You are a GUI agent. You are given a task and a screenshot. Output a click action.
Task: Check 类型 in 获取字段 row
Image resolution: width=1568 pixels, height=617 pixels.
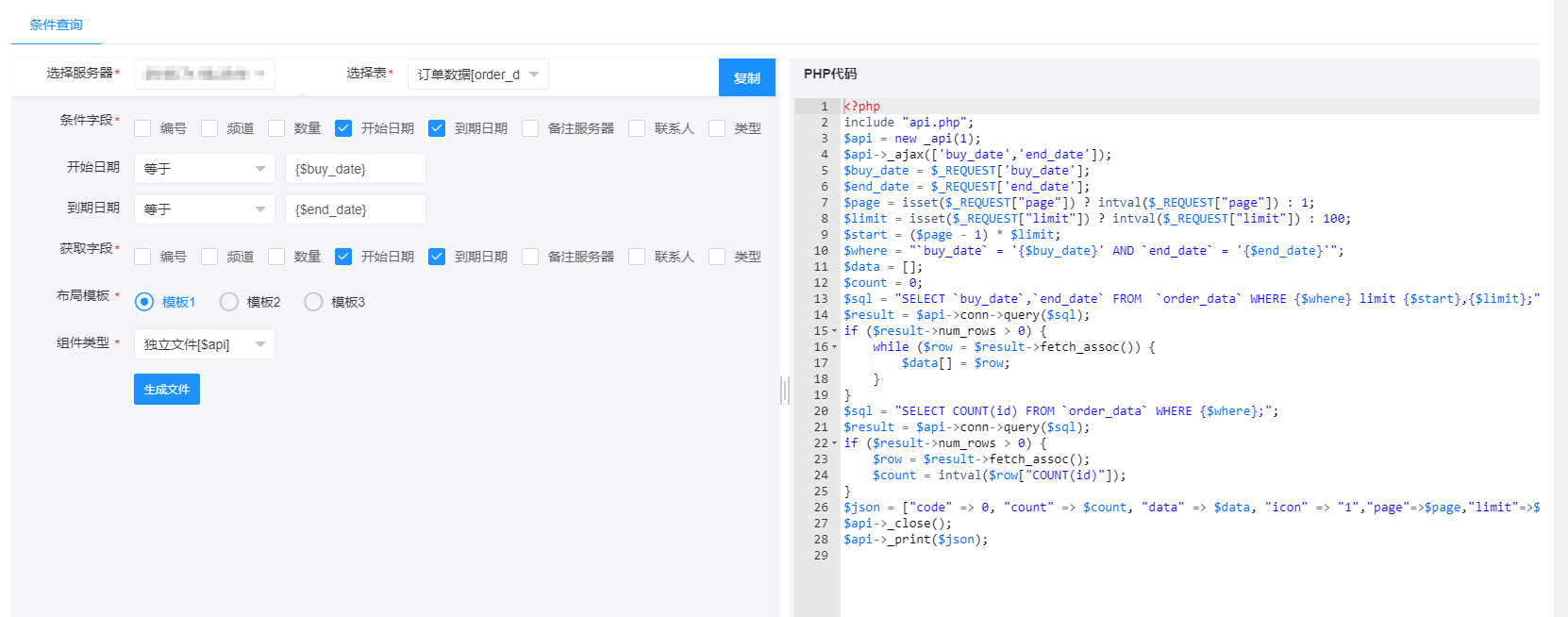(x=717, y=257)
